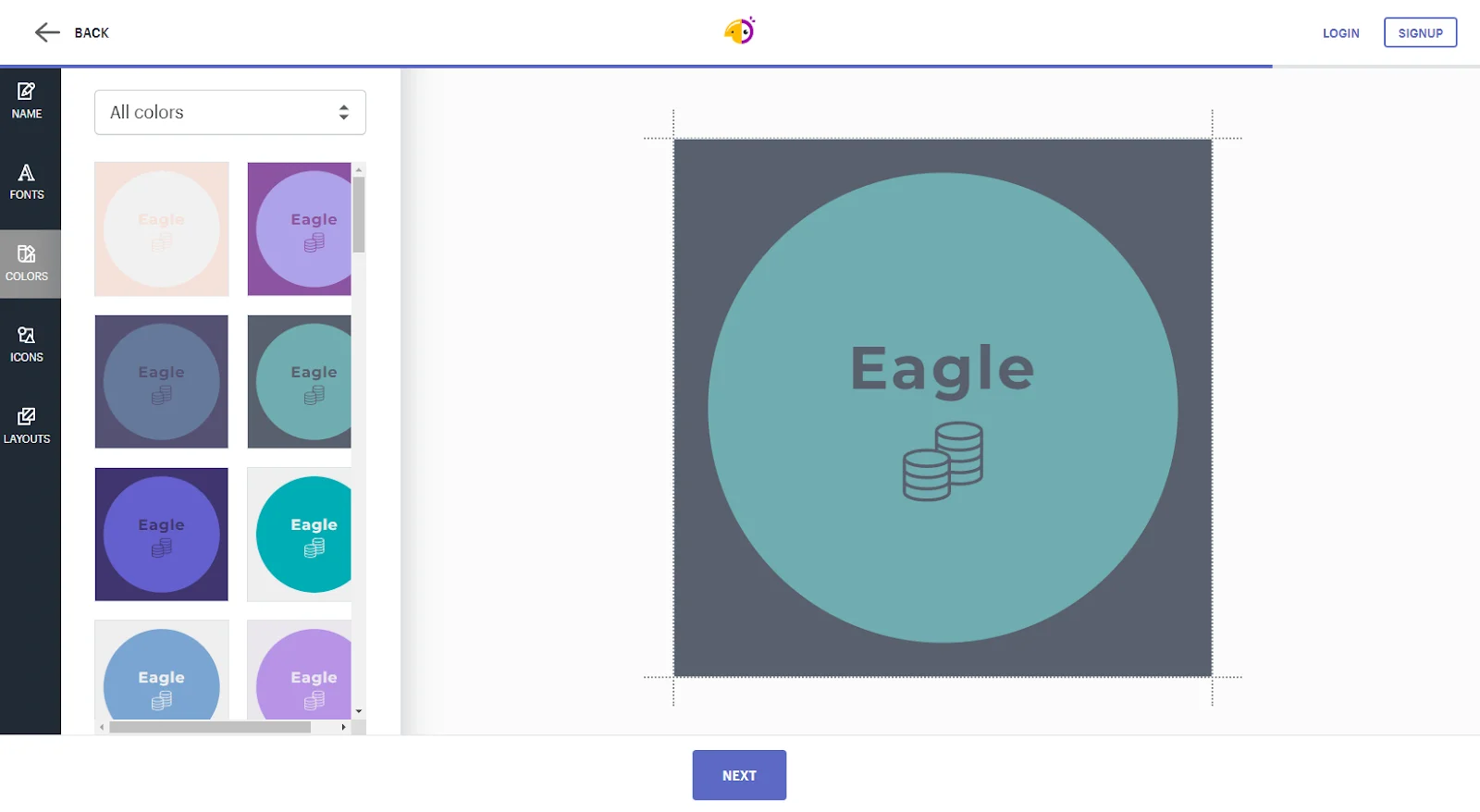Viewport: 1480px width, 812px height.
Task: Click the Login link
Action: [1340, 33]
